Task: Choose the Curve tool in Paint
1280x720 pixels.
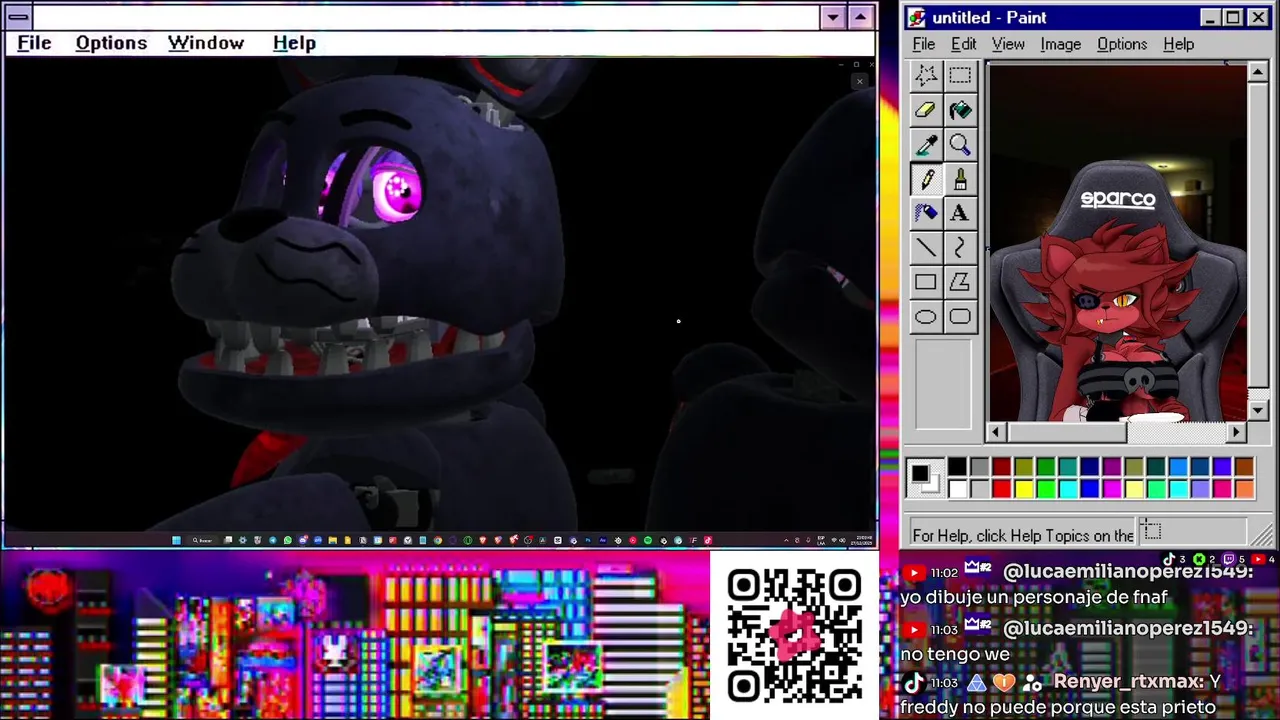Action: (x=960, y=248)
